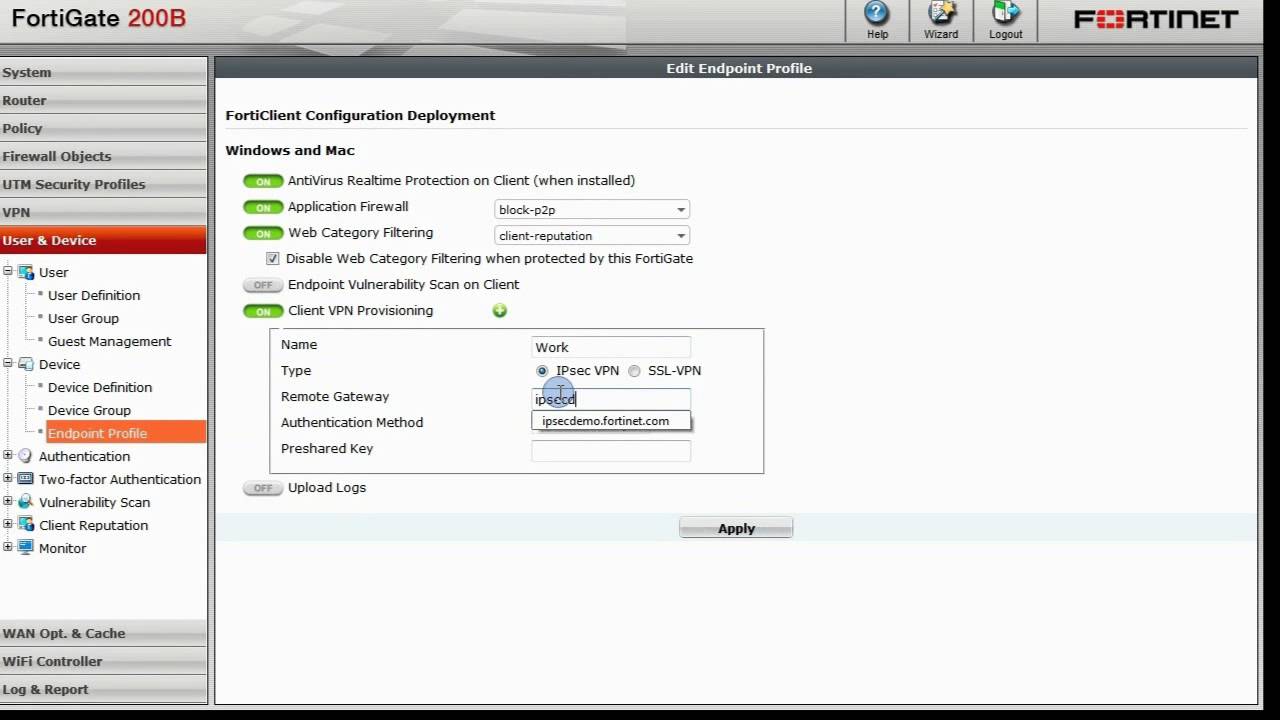Expand Two-factor Authentication node
Viewport: 1280px width, 720px height.
(8, 478)
